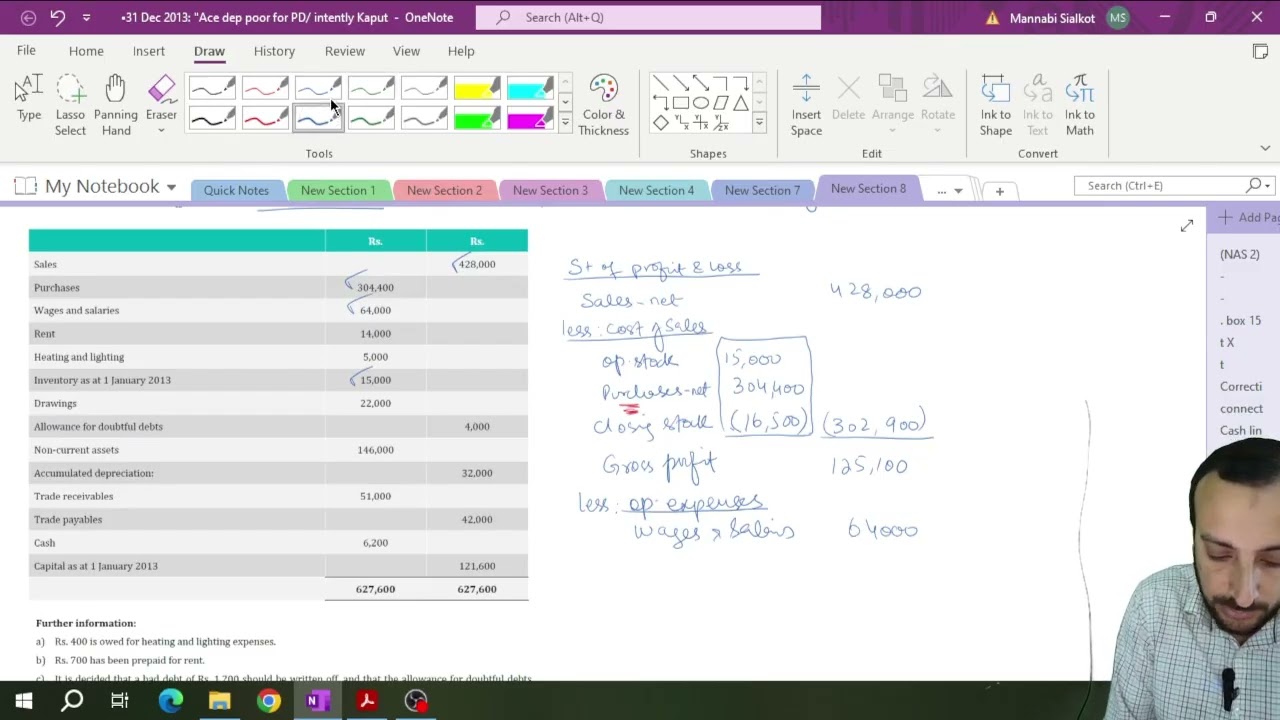Switch to the History ribbon tab
The width and height of the screenshot is (1280, 720).
[x=274, y=51]
